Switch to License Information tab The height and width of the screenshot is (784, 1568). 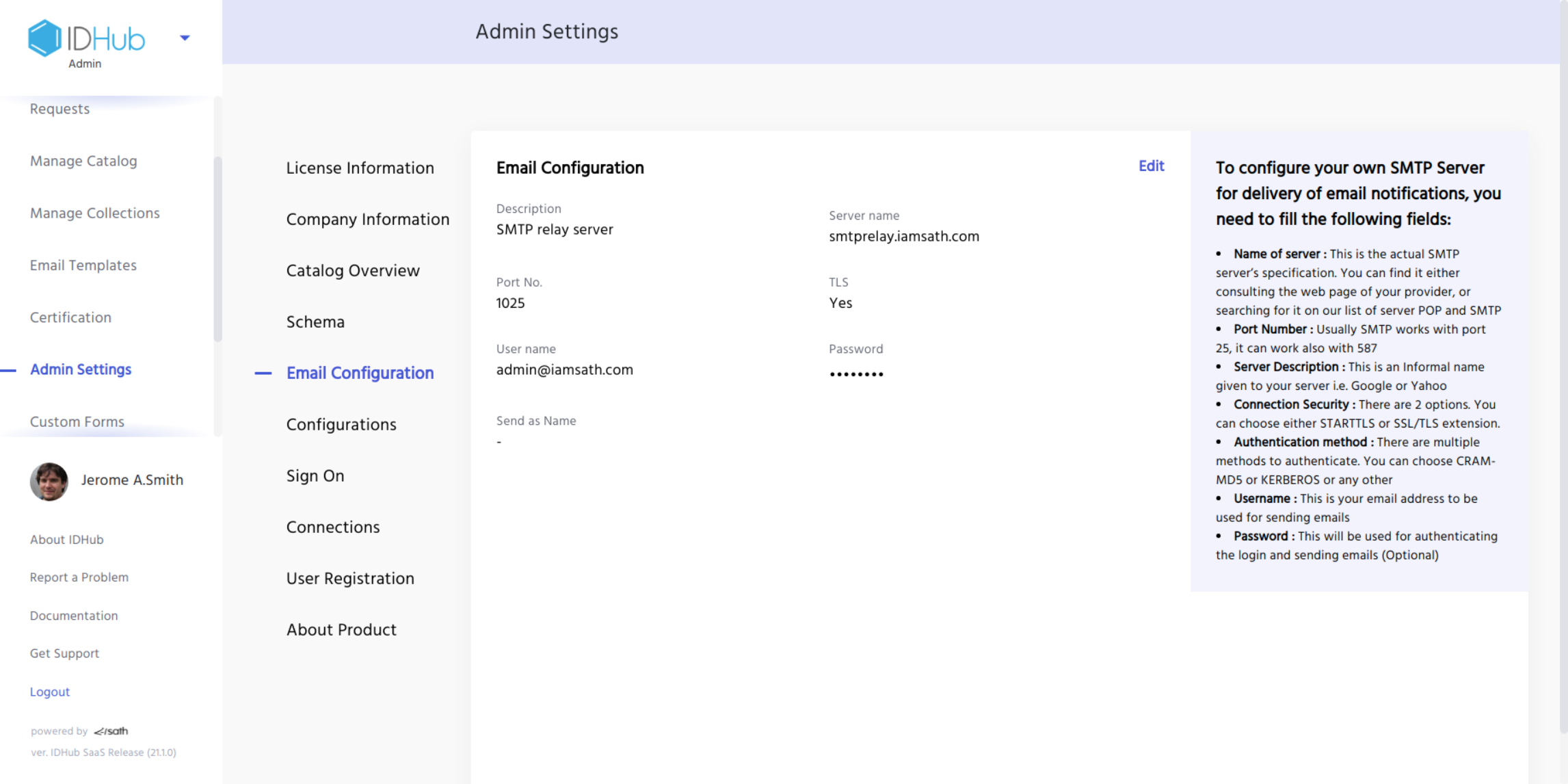point(360,168)
